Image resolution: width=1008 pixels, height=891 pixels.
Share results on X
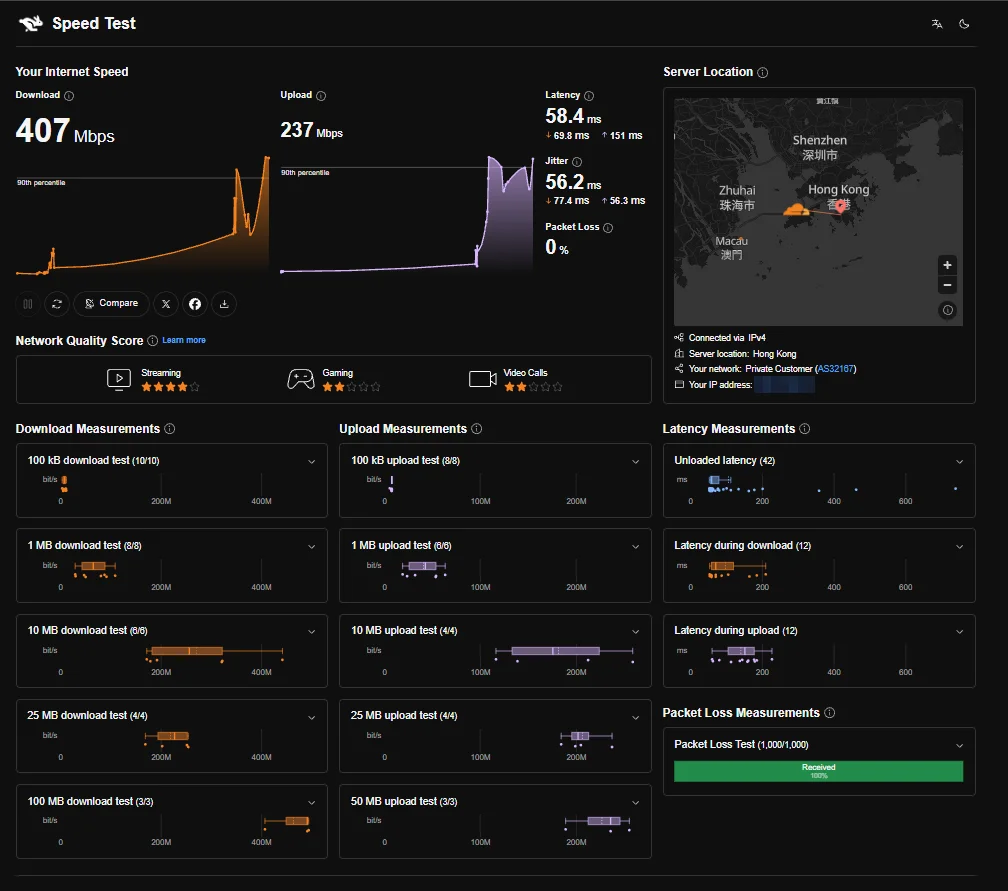click(166, 303)
